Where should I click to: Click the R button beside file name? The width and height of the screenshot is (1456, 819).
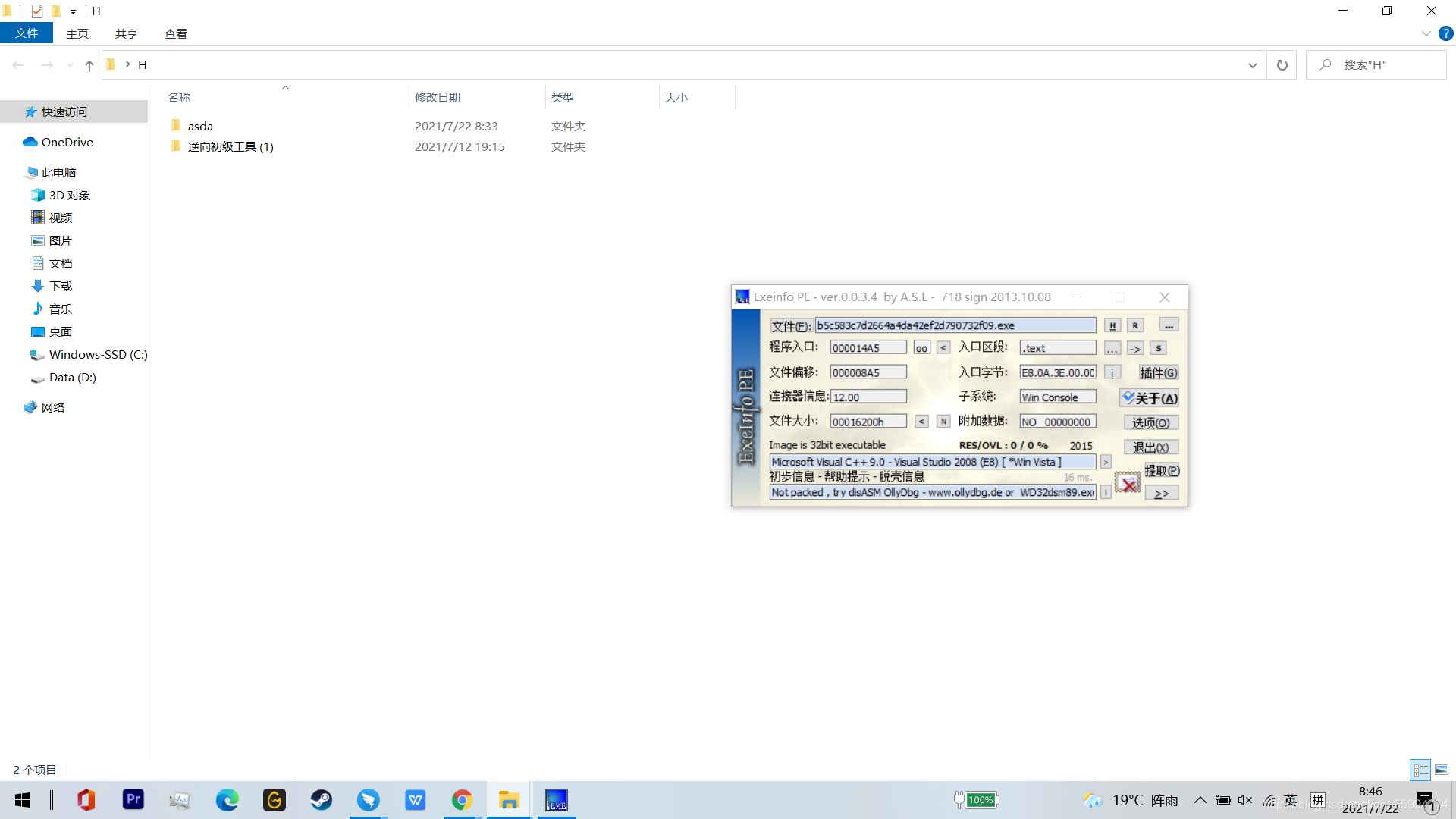point(1135,325)
